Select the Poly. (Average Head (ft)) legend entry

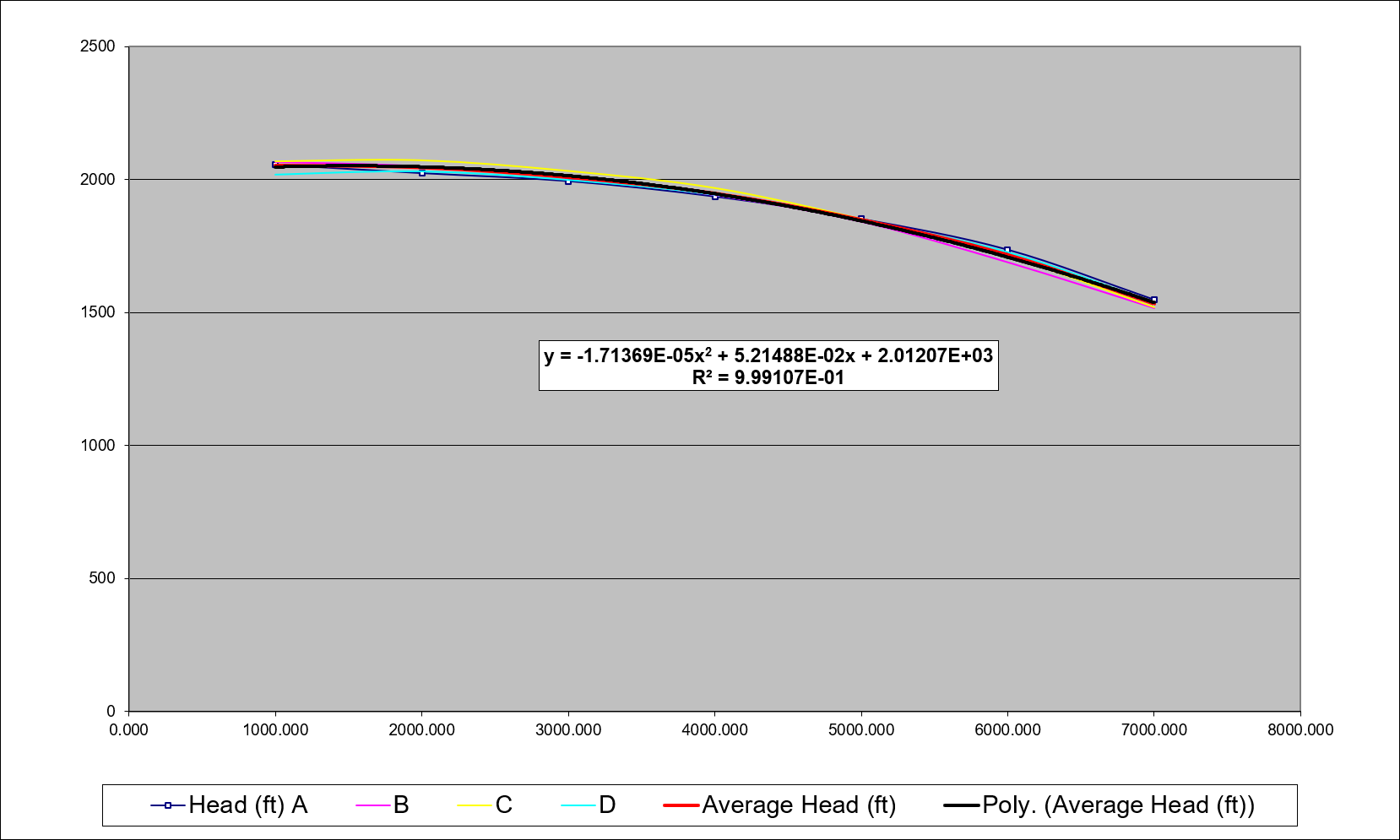coord(1099,805)
